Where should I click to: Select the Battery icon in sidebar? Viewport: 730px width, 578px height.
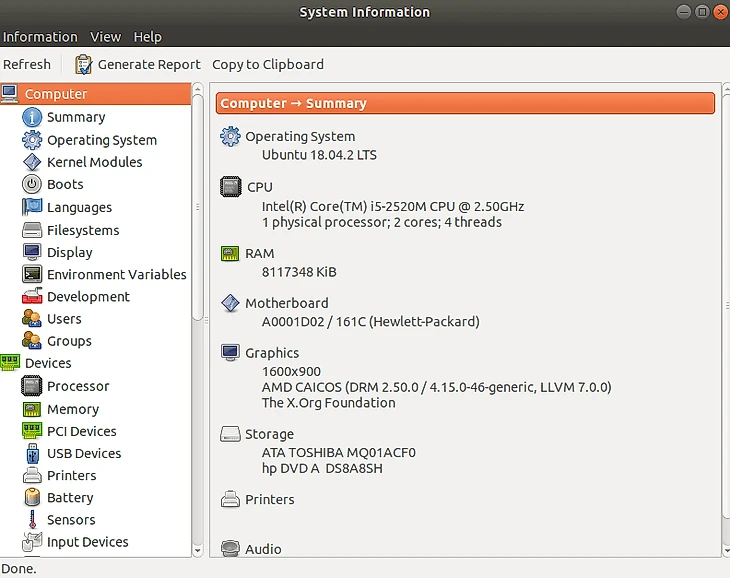32,497
